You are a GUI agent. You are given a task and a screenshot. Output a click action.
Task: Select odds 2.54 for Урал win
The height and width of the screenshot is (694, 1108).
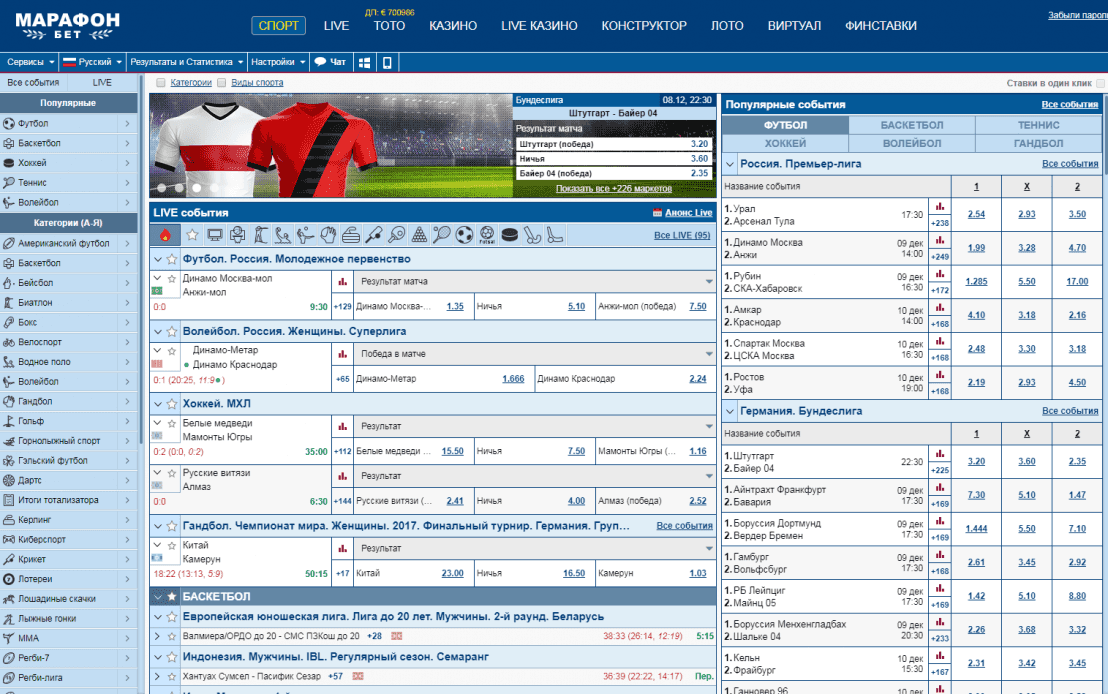coord(976,214)
